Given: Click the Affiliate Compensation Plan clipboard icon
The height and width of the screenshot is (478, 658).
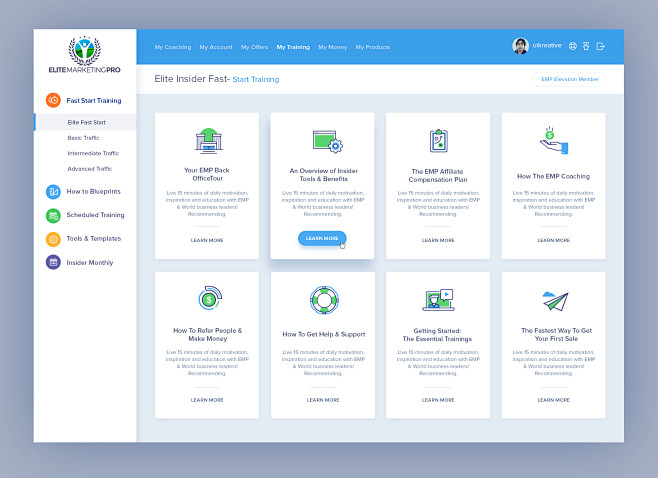Looking at the screenshot, I should click(439, 141).
